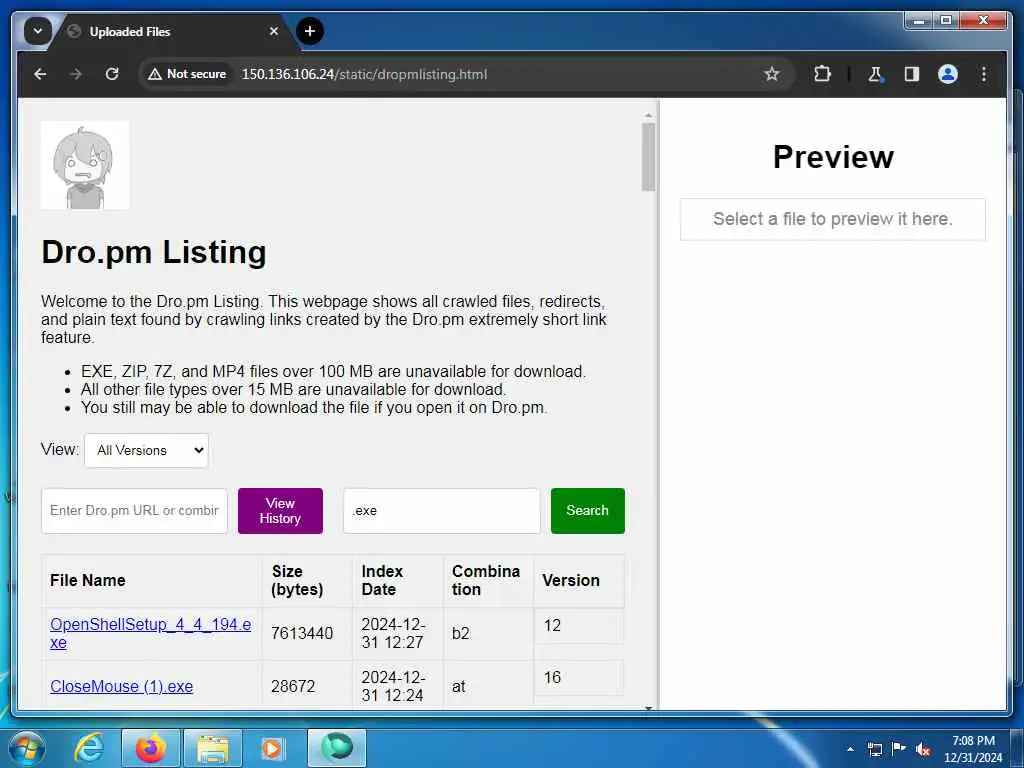This screenshot has width=1024, height=768.
Task: Click the size value 28672
Action: tap(293, 686)
